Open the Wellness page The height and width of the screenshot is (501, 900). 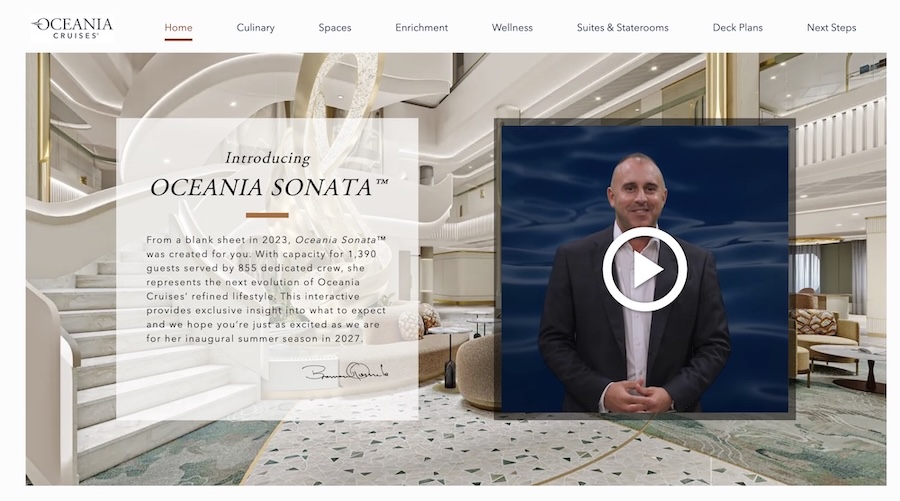[512, 28]
